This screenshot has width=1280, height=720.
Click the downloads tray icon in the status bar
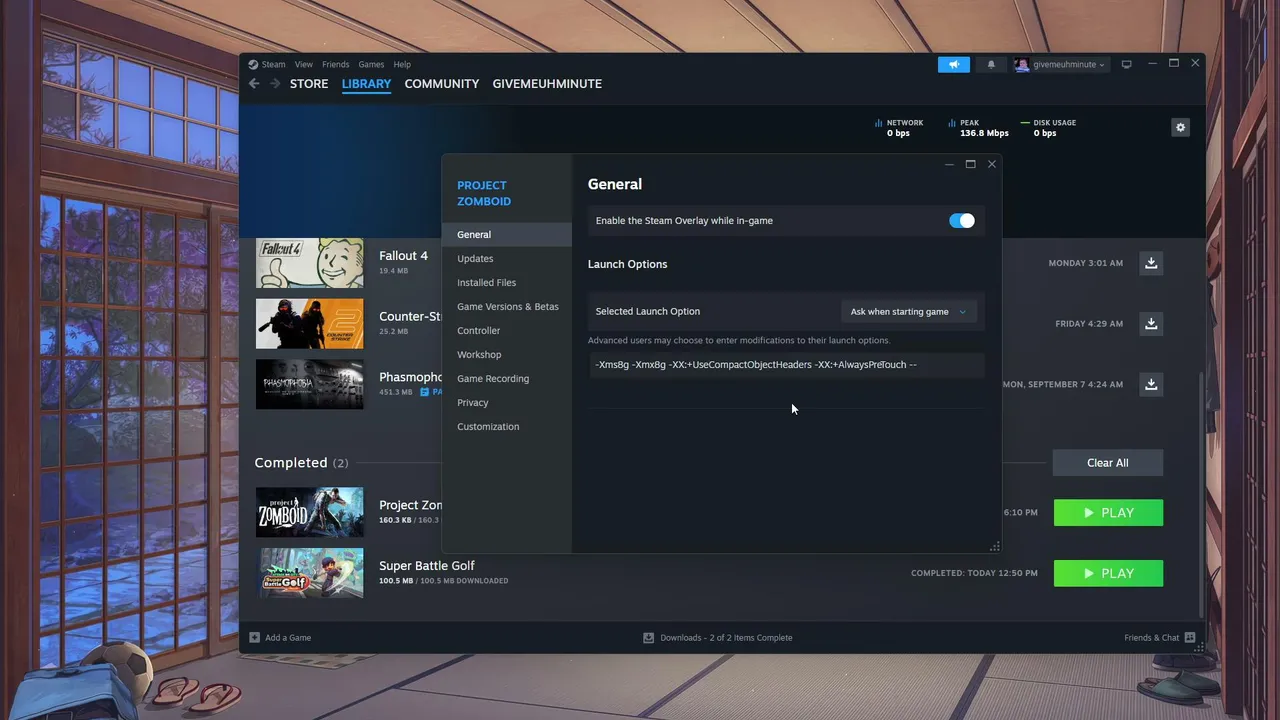pyautogui.click(x=649, y=637)
